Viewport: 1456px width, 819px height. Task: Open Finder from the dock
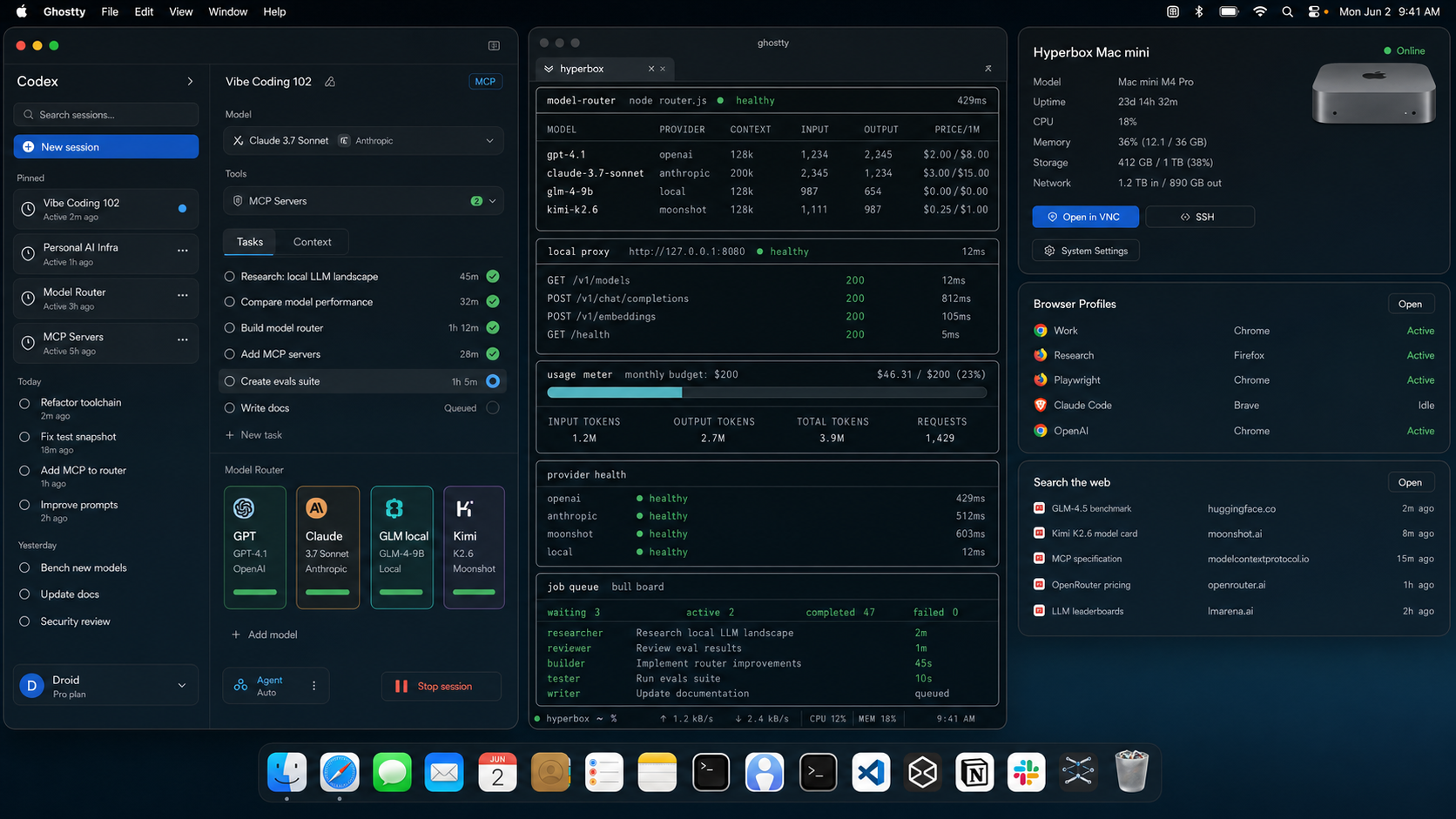pyautogui.click(x=286, y=772)
